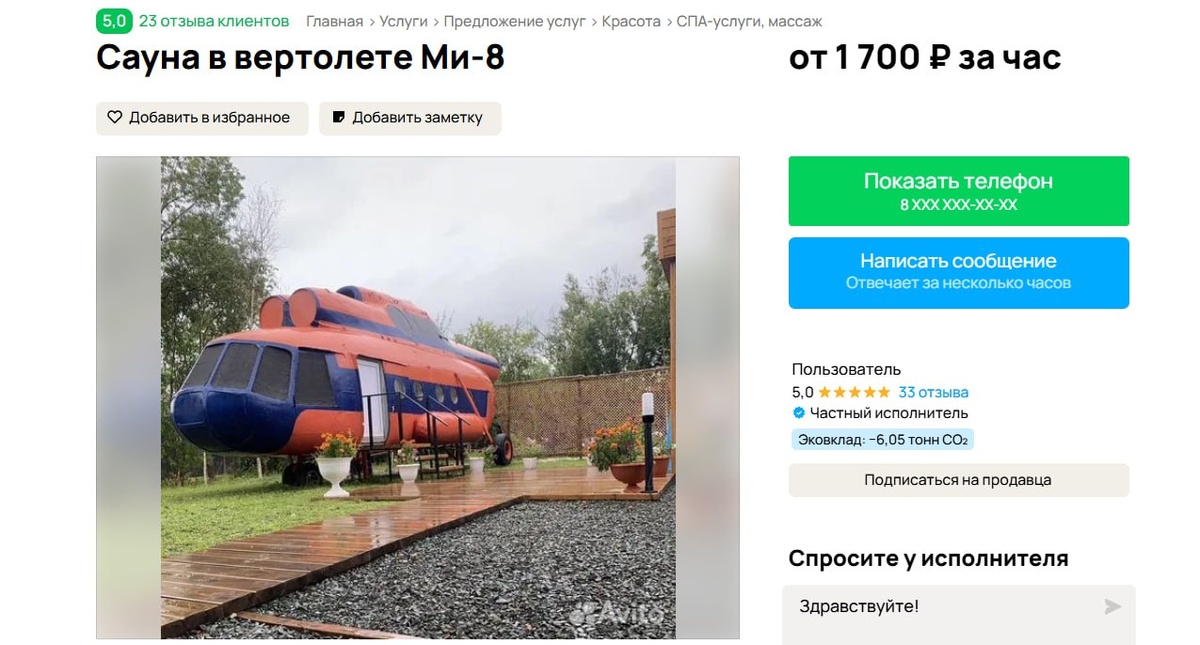Screen dimensions: 1200x645
Task: Open the helicopter sauna photo
Action: [418, 397]
